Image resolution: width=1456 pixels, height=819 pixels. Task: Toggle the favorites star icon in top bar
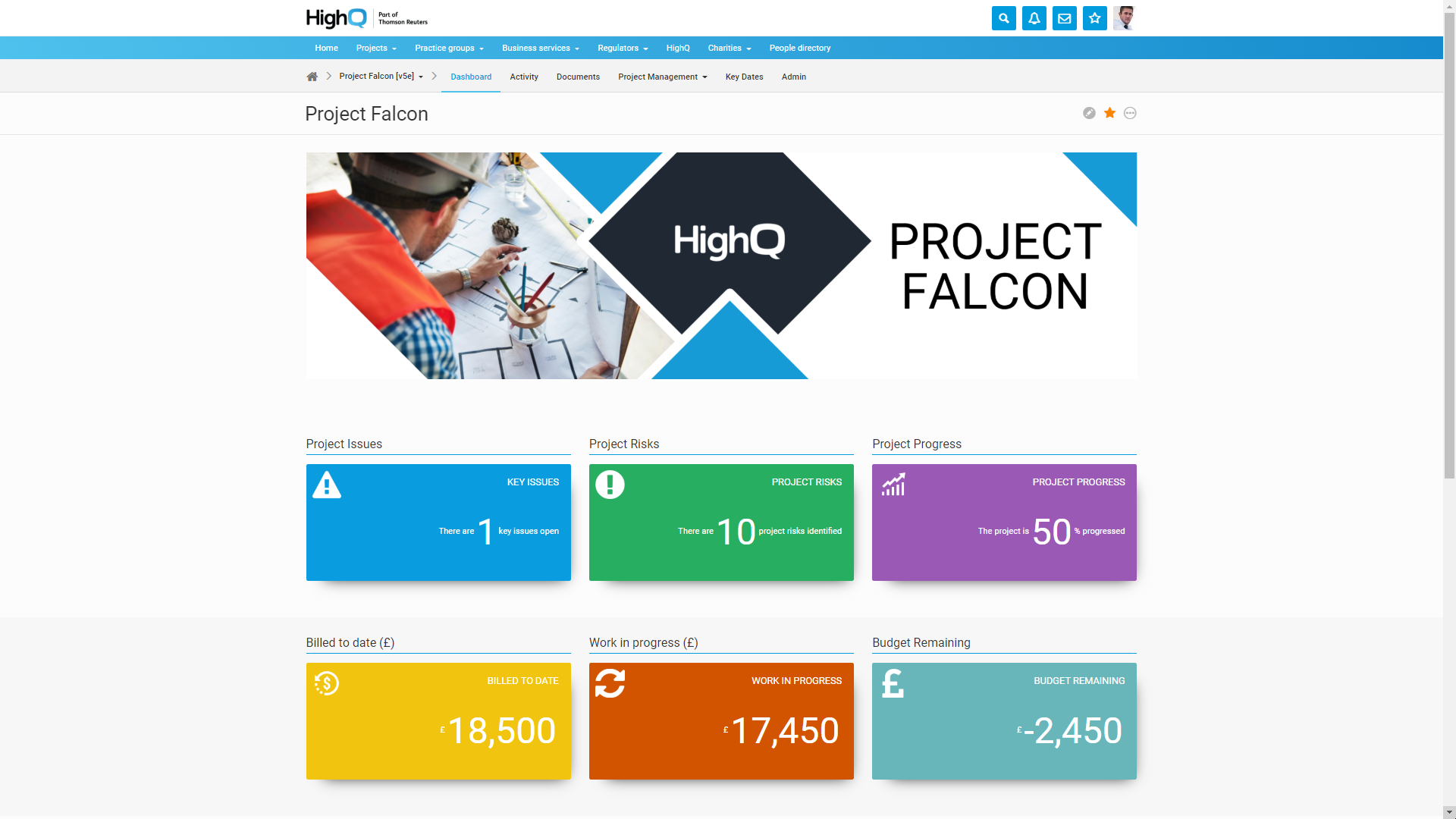pos(1095,18)
